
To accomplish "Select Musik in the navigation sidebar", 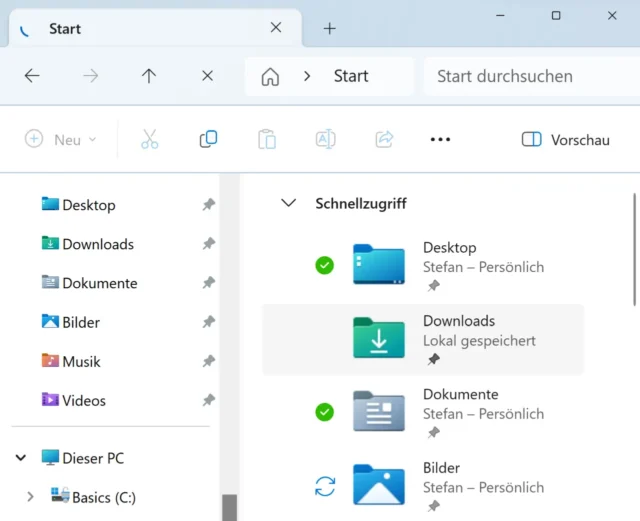I will (81, 361).
